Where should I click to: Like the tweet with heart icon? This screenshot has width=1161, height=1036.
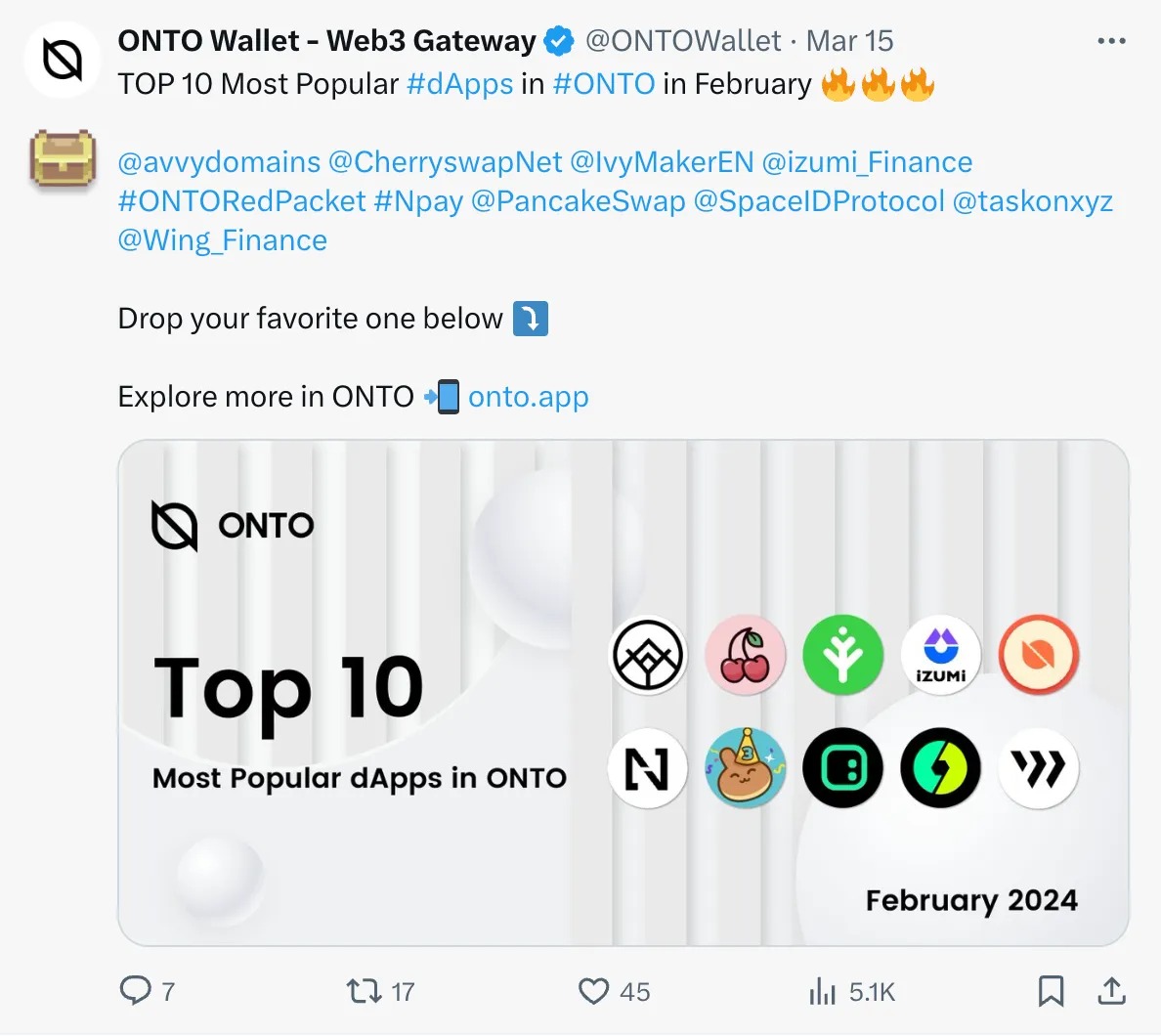(x=593, y=991)
